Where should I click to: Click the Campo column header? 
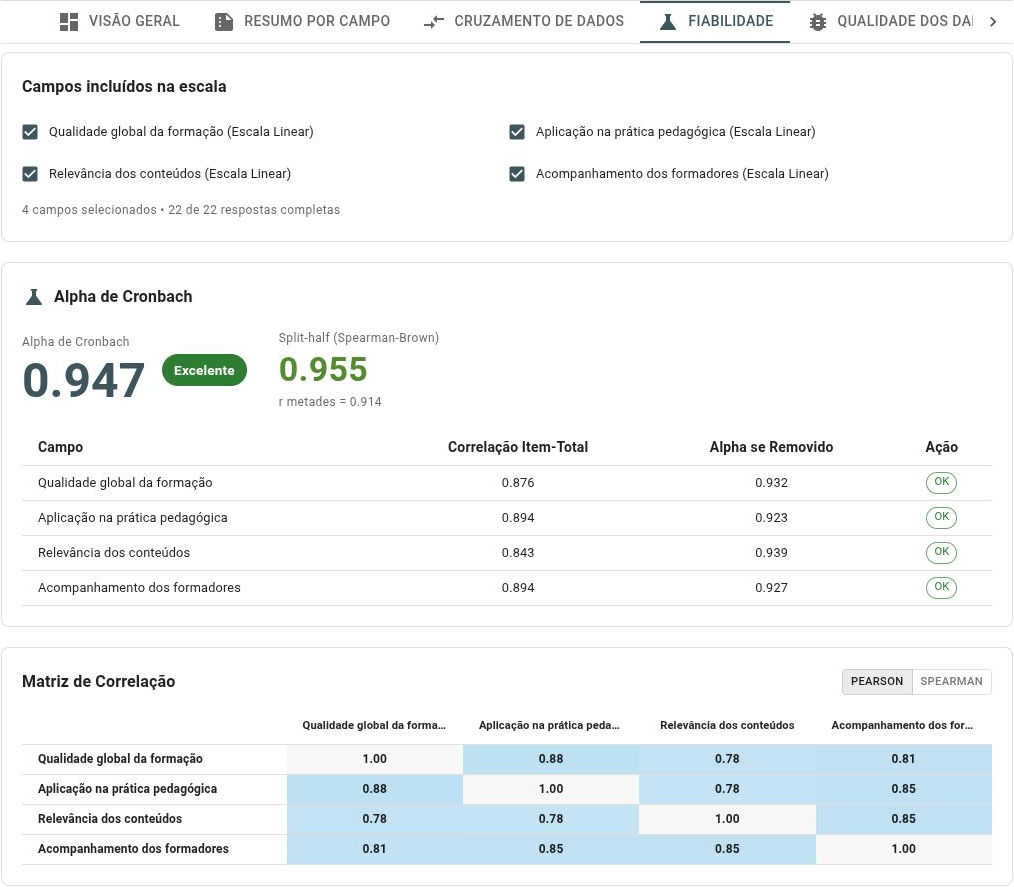[x=60, y=447]
